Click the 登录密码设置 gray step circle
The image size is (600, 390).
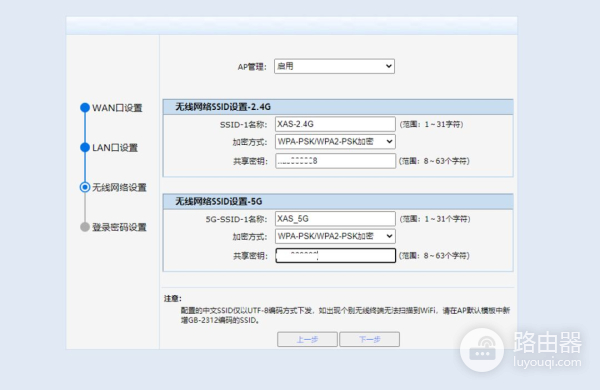[x=85, y=227]
